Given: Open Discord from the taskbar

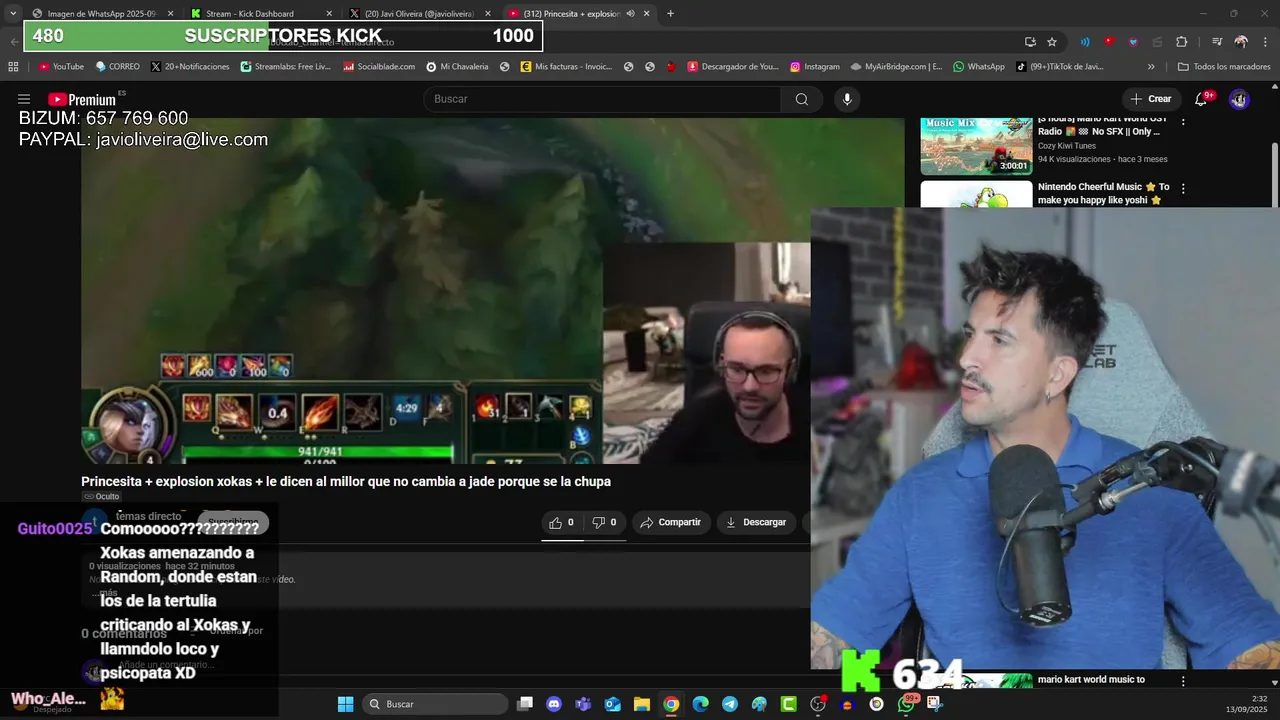Looking at the screenshot, I should [x=554, y=704].
